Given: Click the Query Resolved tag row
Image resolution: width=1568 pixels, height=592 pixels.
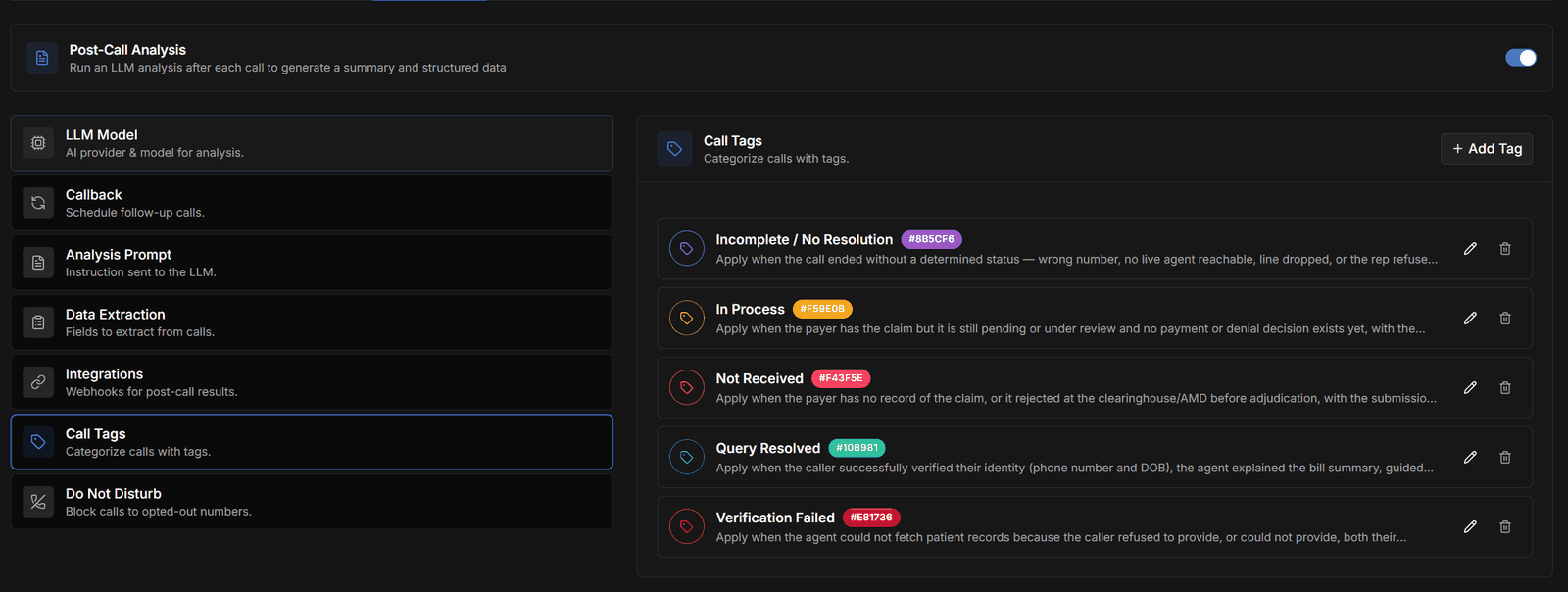Looking at the screenshot, I should coord(1095,458).
